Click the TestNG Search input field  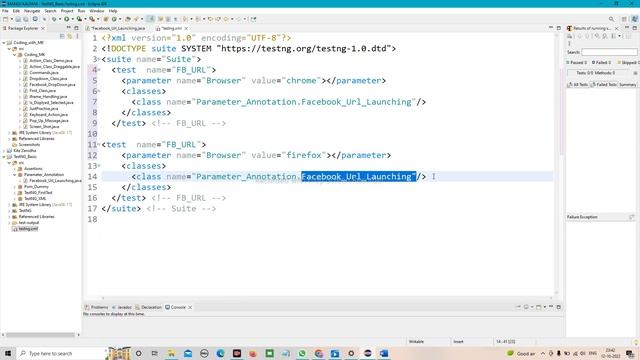[609, 52]
